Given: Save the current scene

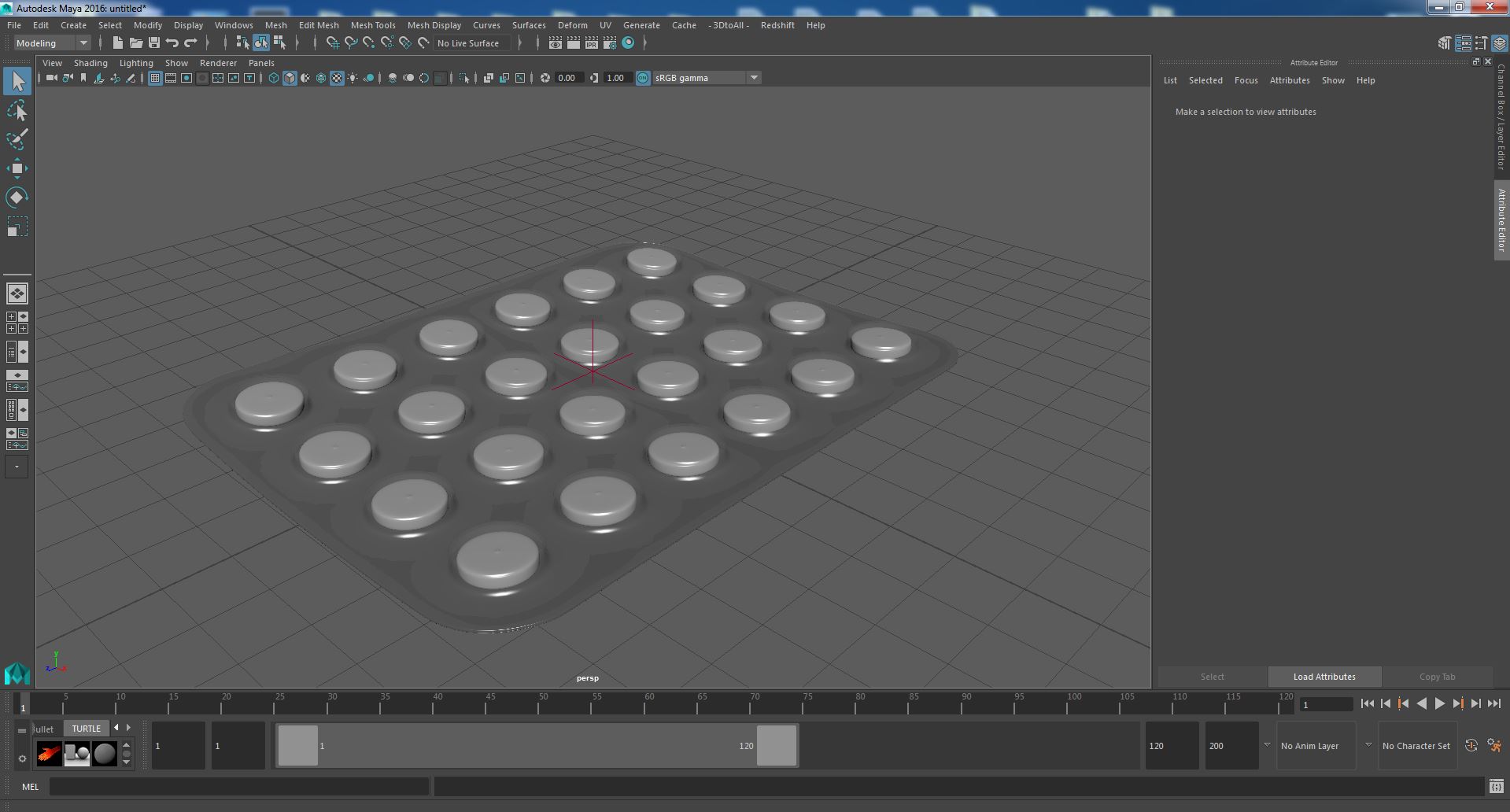Looking at the screenshot, I should 154,42.
